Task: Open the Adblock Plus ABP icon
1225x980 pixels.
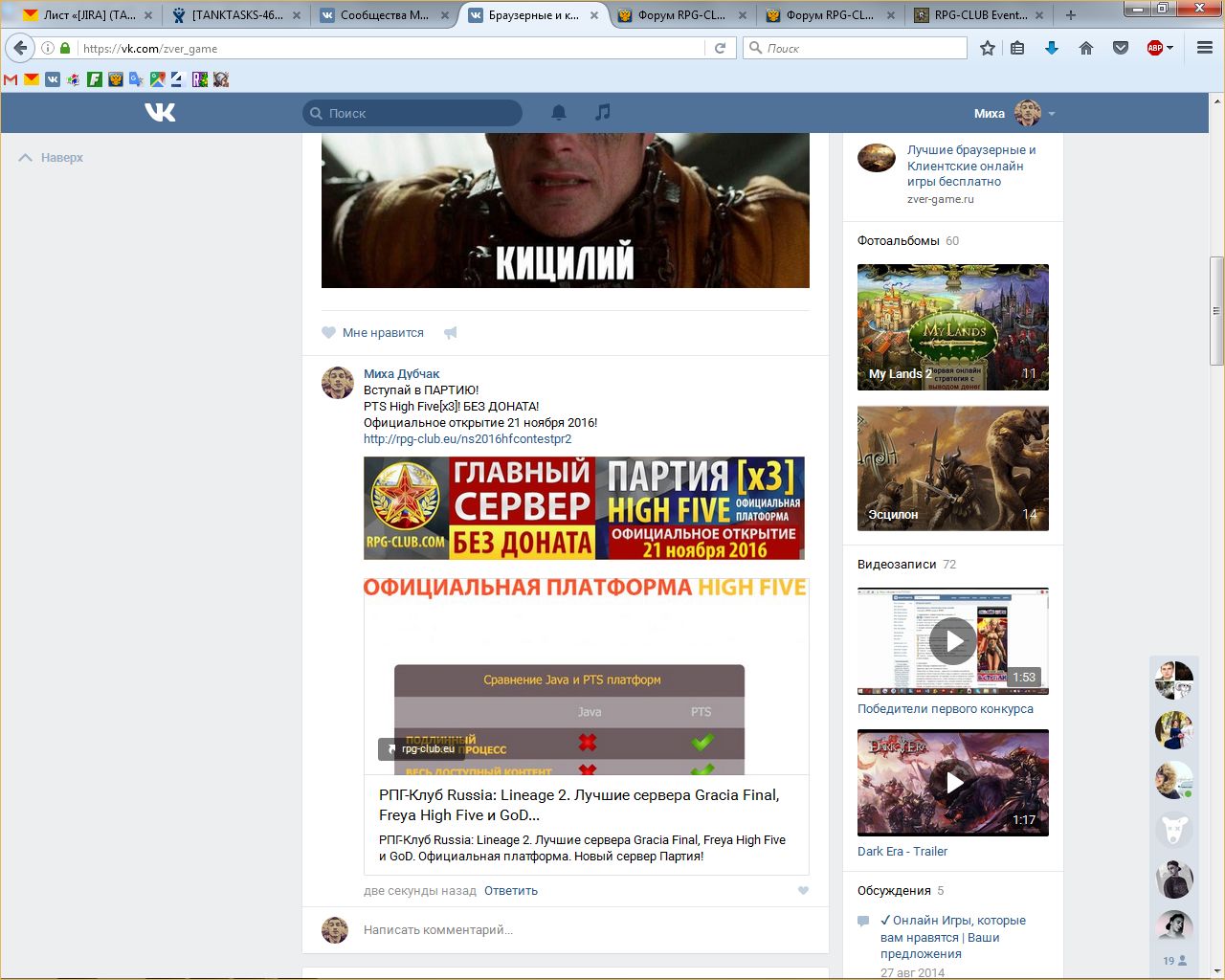Action: click(x=1155, y=48)
